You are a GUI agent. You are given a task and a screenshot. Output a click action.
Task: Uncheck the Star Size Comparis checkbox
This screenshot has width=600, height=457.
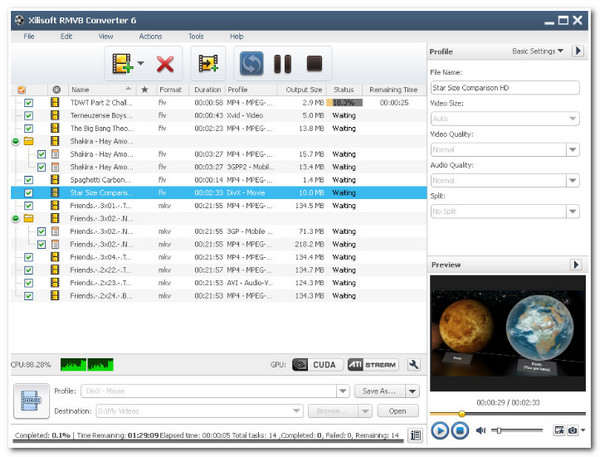coord(29,193)
